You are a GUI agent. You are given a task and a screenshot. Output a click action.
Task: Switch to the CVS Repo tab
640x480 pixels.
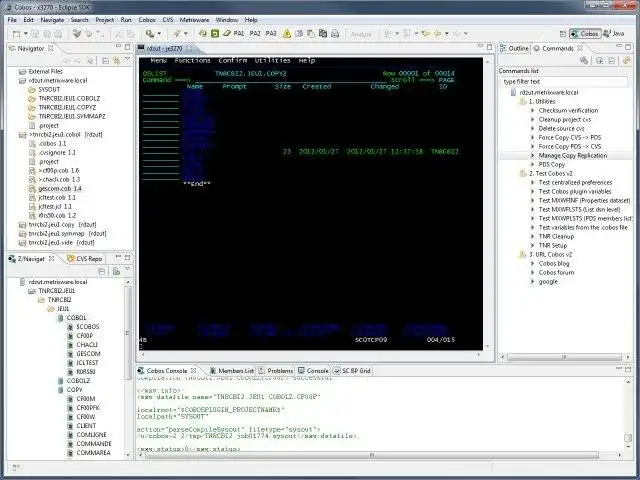tap(85, 258)
